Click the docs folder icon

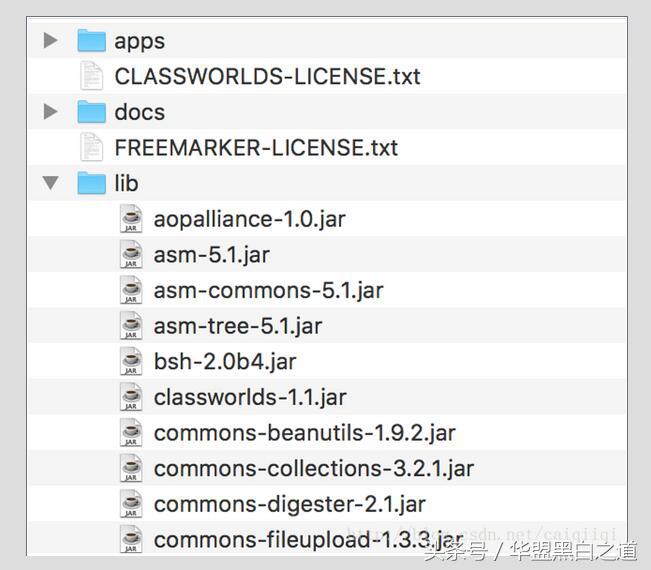(x=91, y=112)
